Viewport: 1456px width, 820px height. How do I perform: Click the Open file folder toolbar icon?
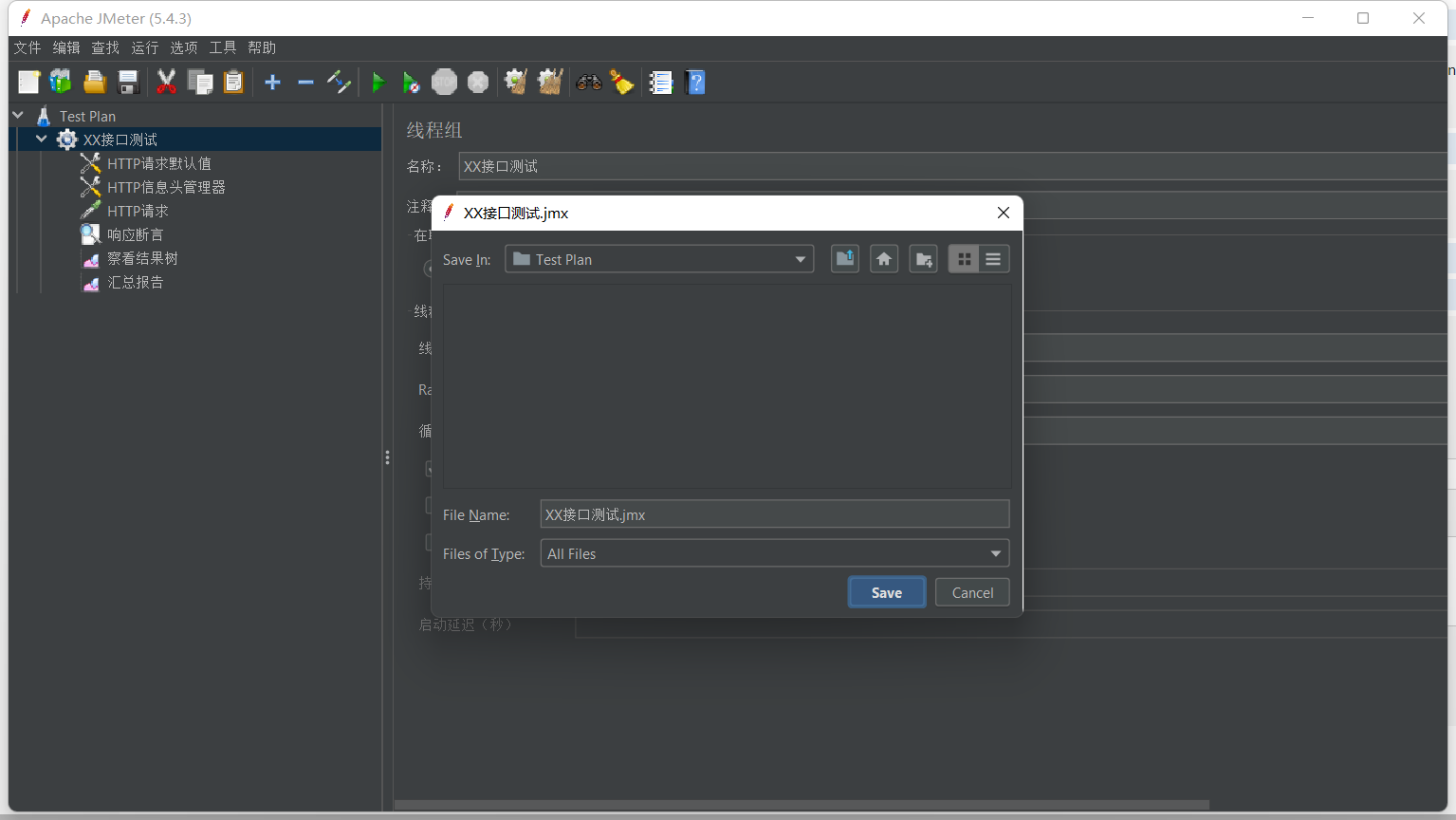(x=95, y=83)
